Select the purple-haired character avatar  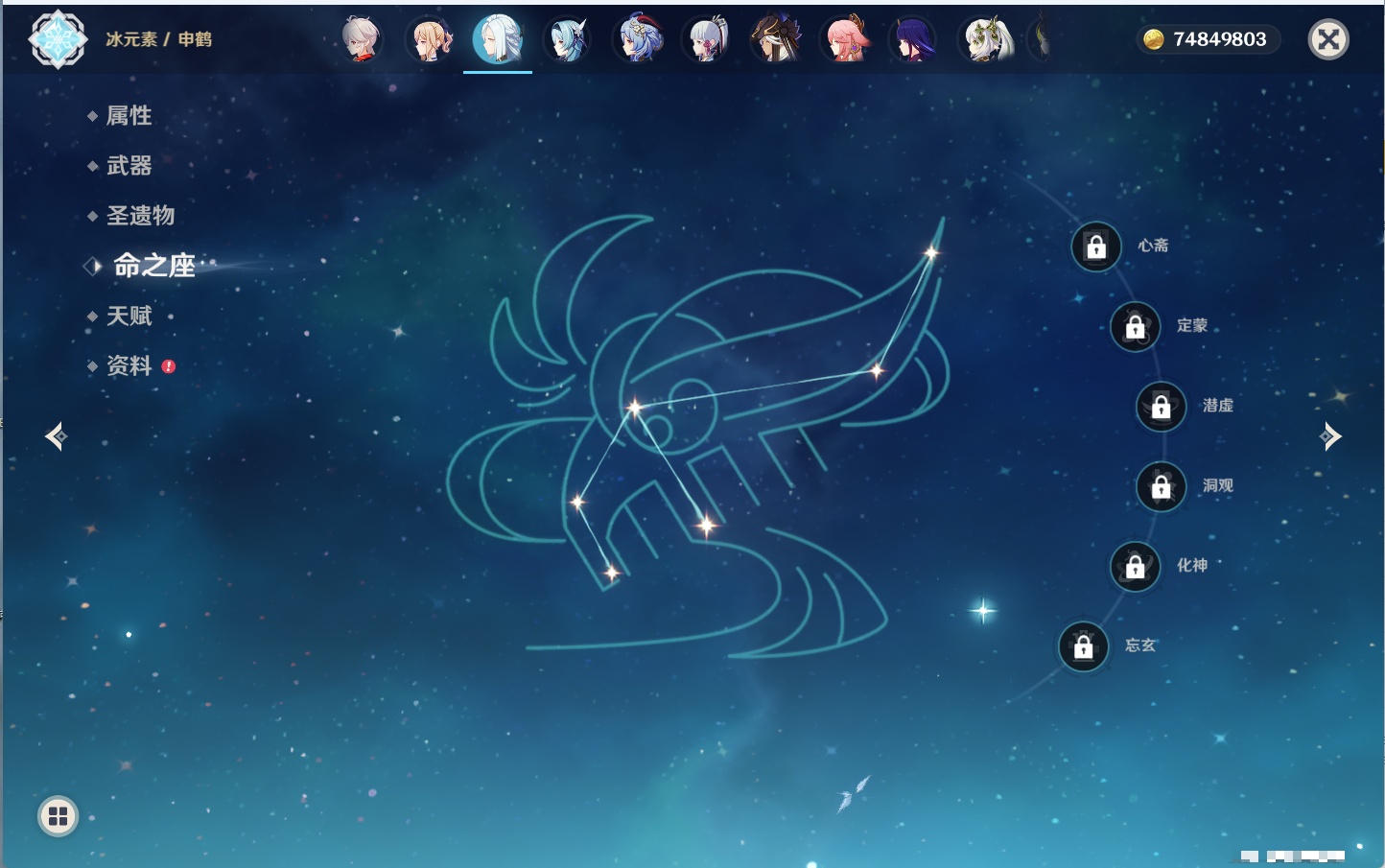coord(913,39)
